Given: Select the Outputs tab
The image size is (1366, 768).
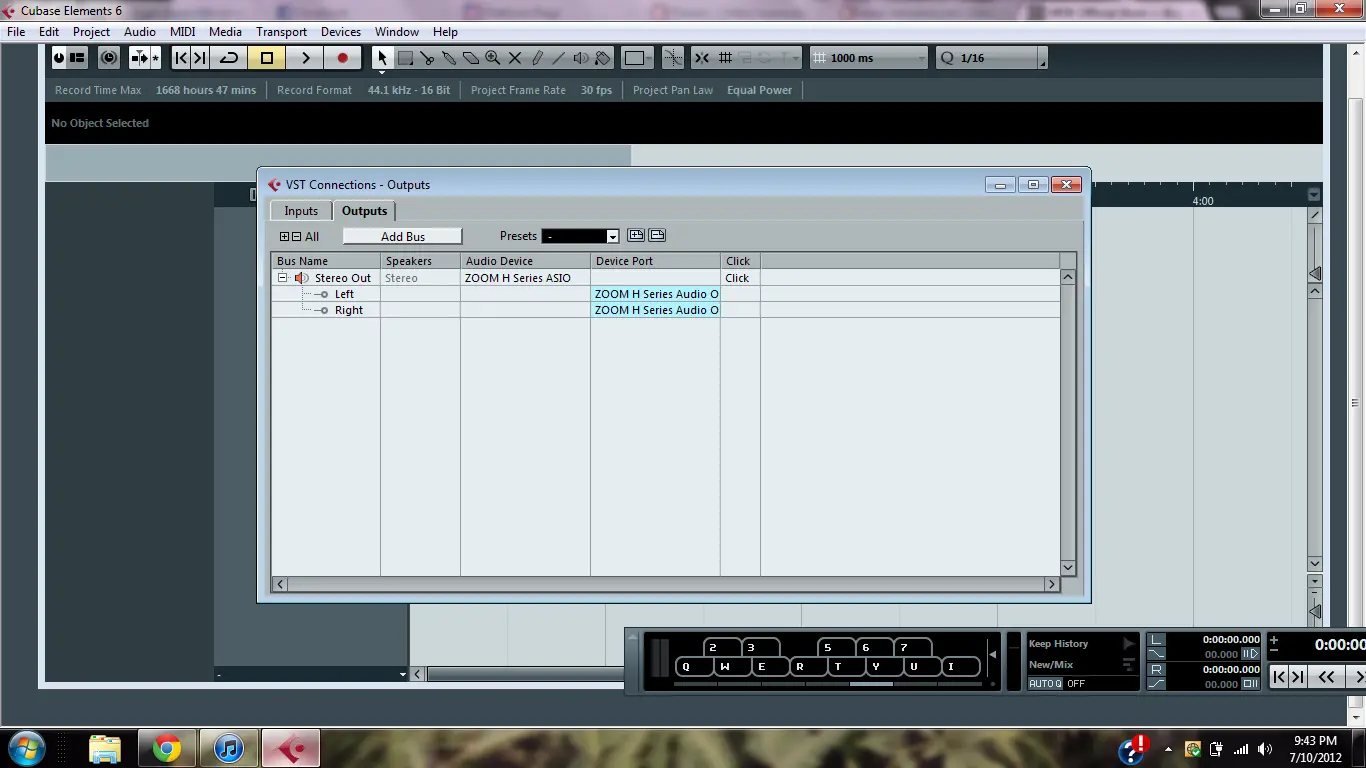Looking at the screenshot, I should point(364,211).
